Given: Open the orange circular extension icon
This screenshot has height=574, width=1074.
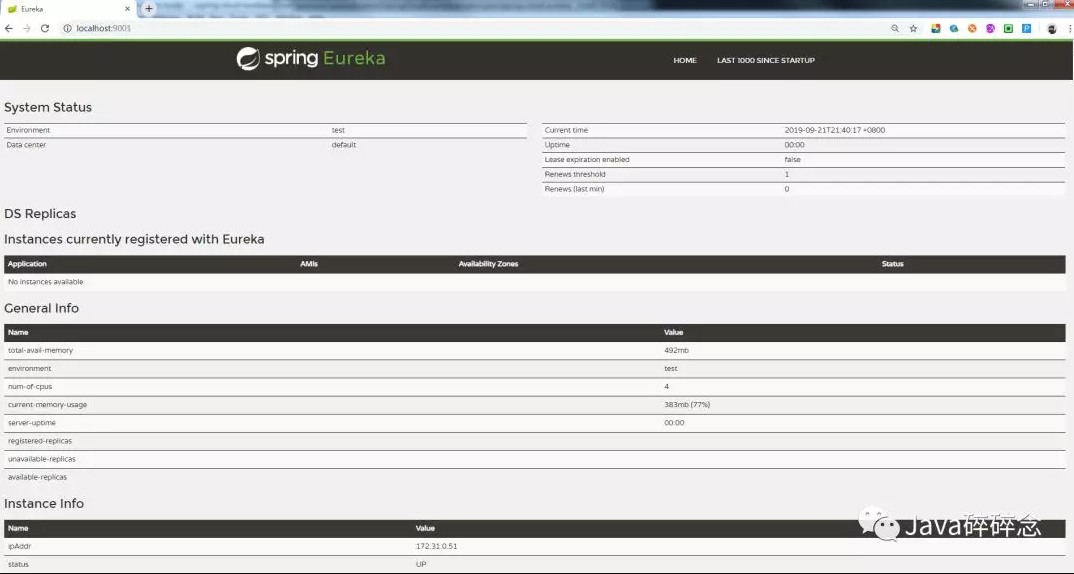Looking at the screenshot, I should [x=972, y=28].
